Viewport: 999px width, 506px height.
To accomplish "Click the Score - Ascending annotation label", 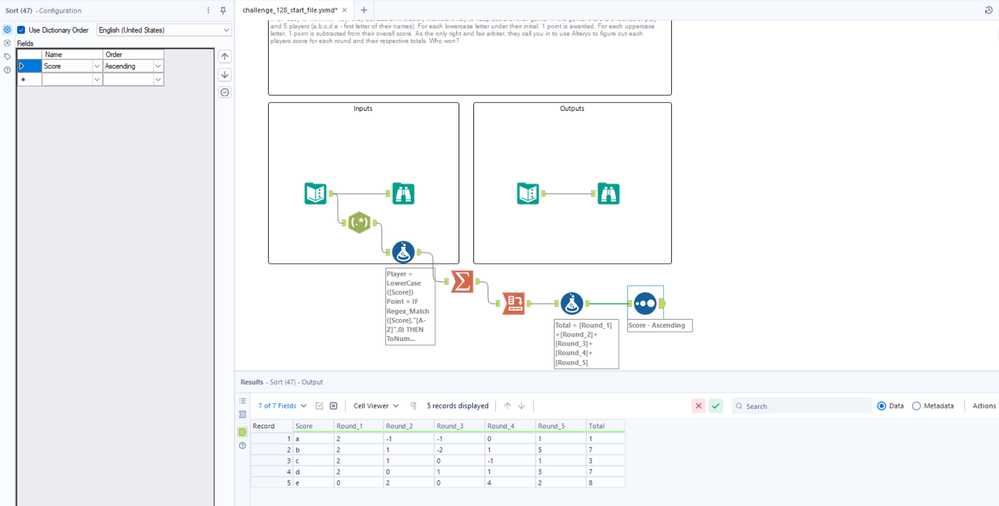I will 659,326.
